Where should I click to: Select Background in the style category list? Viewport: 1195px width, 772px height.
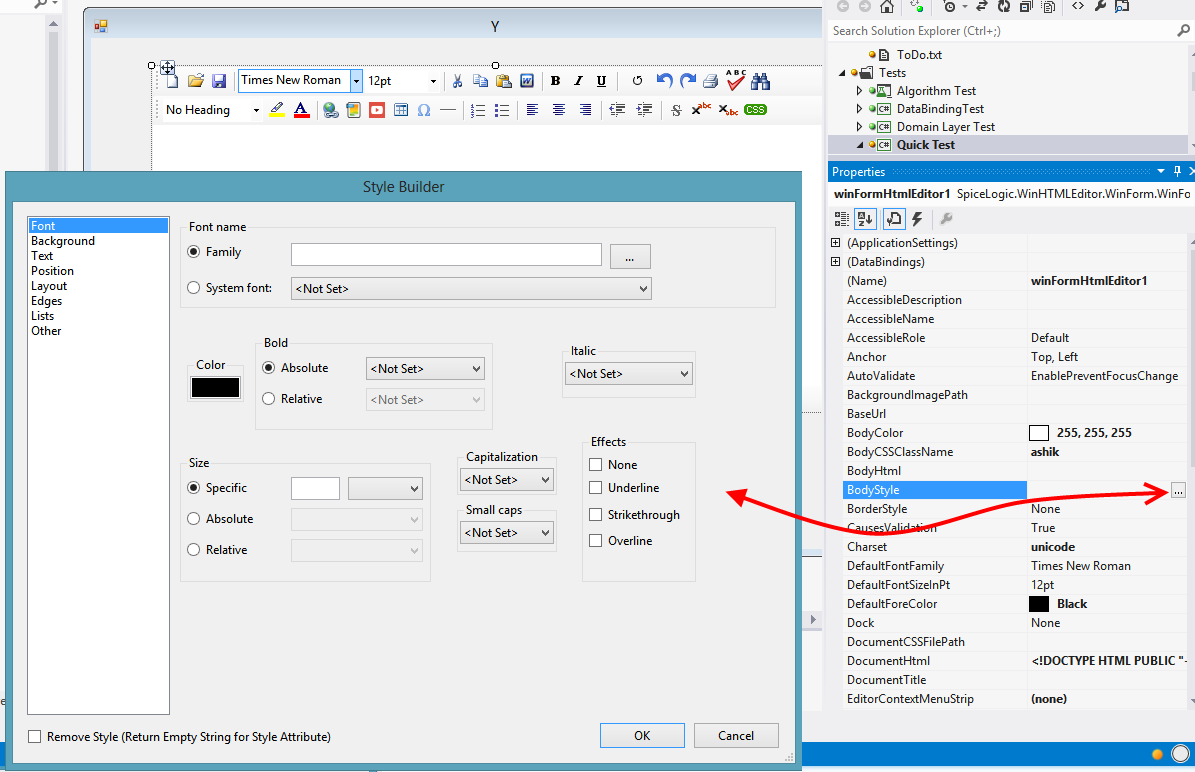pyautogui.click(x=63, y=241)
